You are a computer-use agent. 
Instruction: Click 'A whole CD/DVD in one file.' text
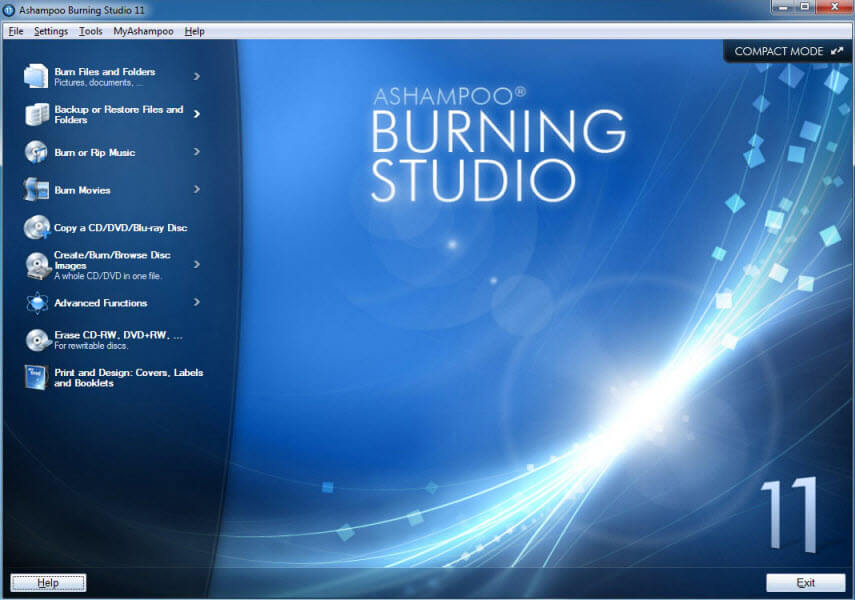point(108,276)
